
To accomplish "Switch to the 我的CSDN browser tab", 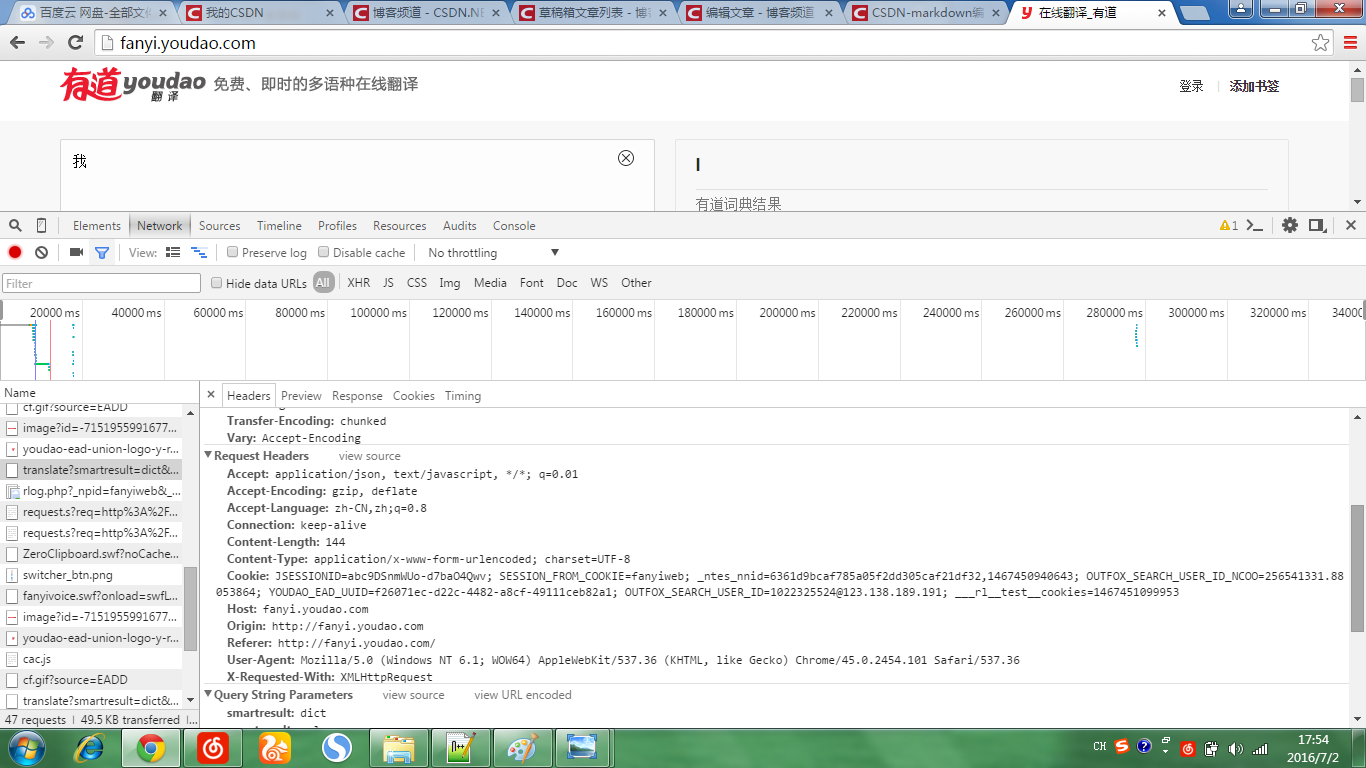I will (258, 13).
